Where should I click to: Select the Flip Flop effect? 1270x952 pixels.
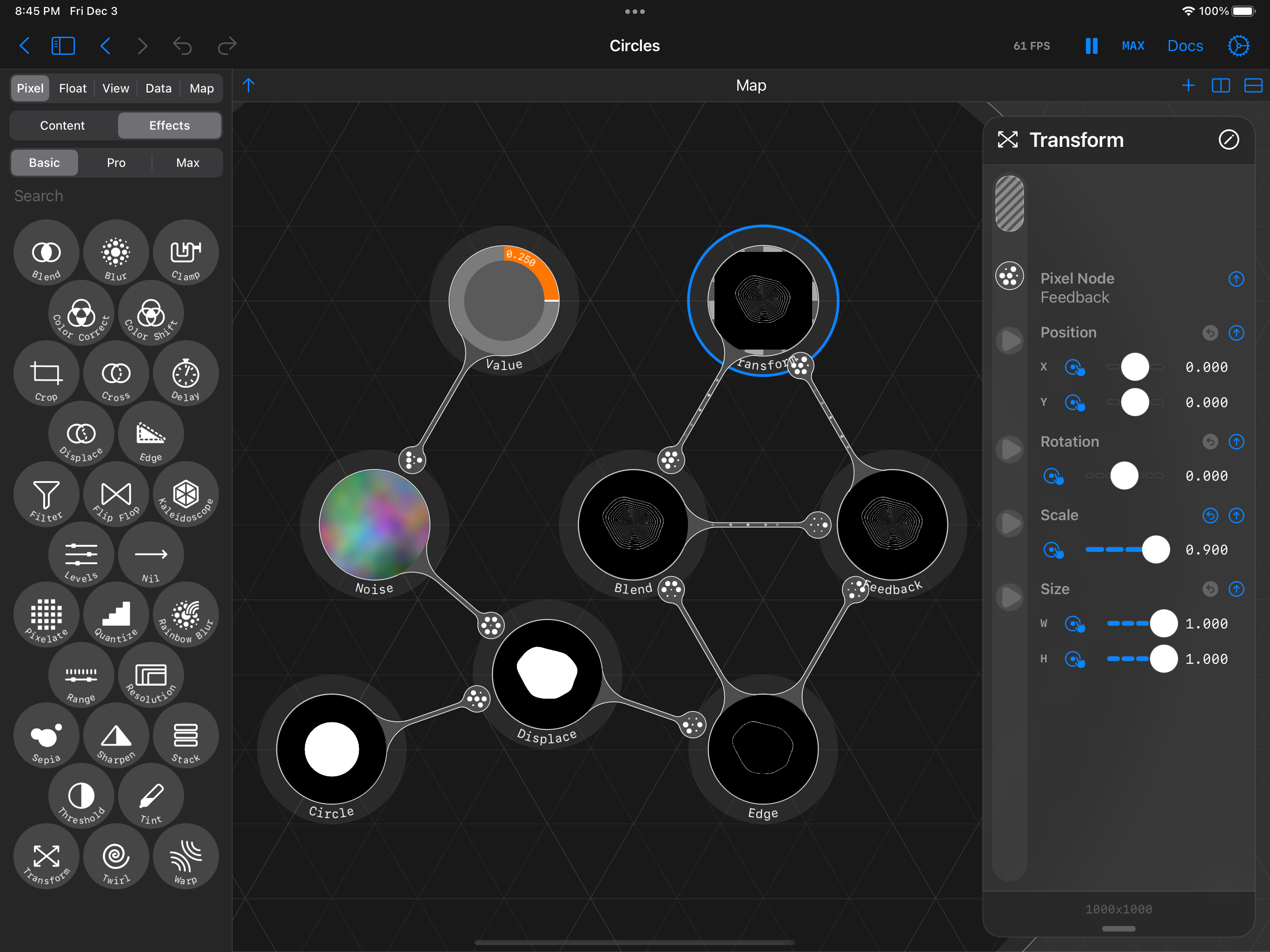pyautogui.click(x=116, y=495)
